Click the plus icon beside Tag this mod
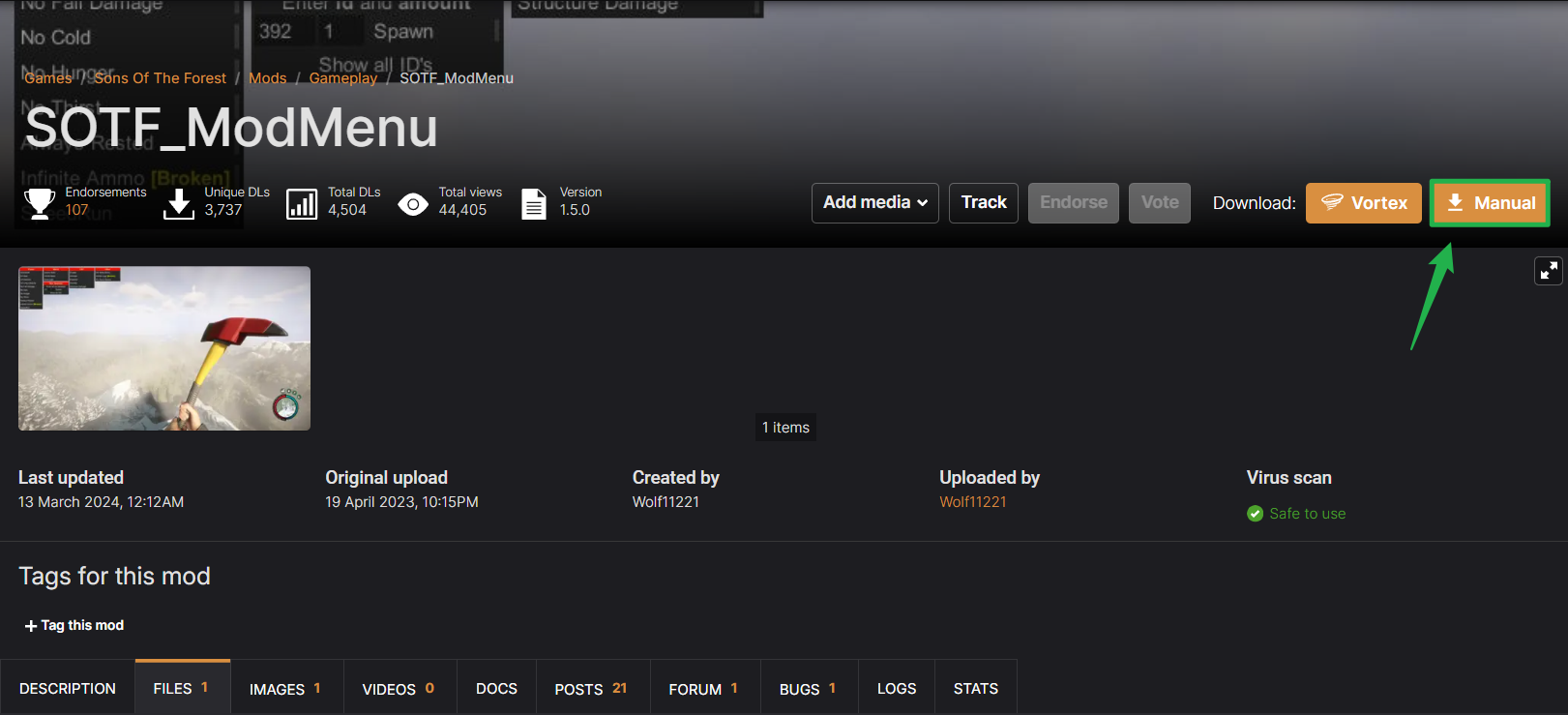1568x715 pixels. coord(31,626)
